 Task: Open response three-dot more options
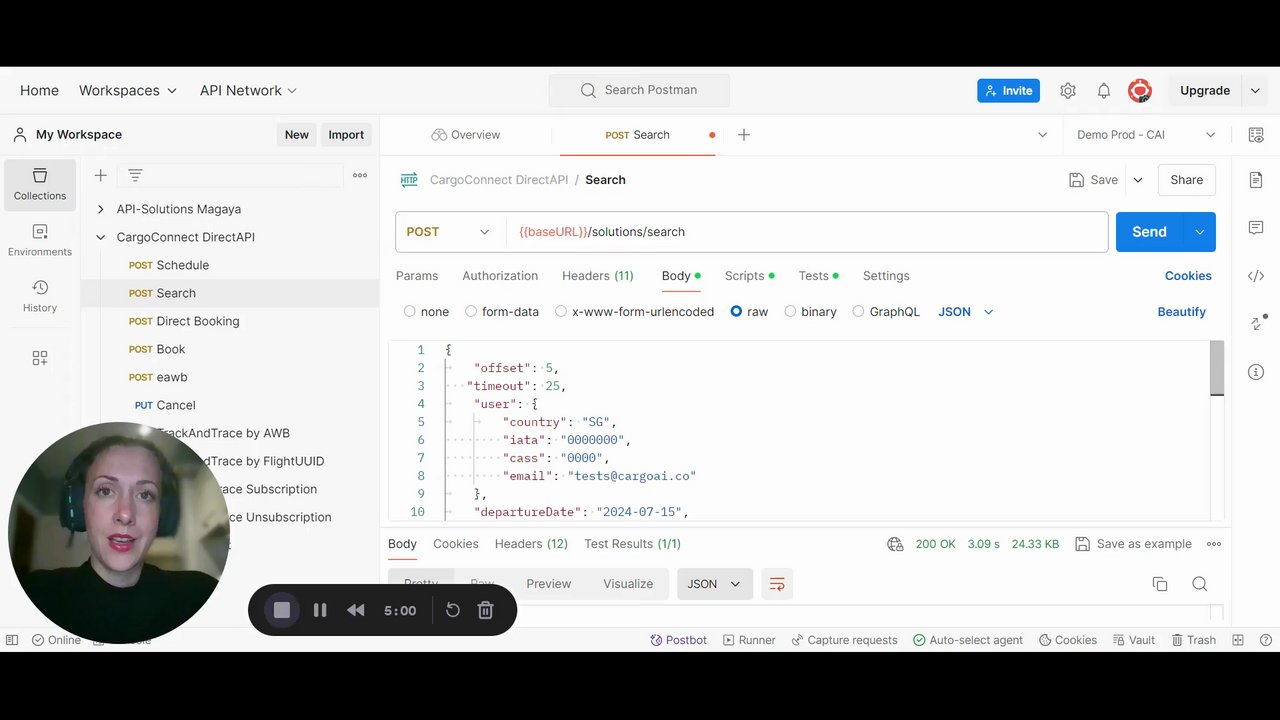coord(1214,544)
